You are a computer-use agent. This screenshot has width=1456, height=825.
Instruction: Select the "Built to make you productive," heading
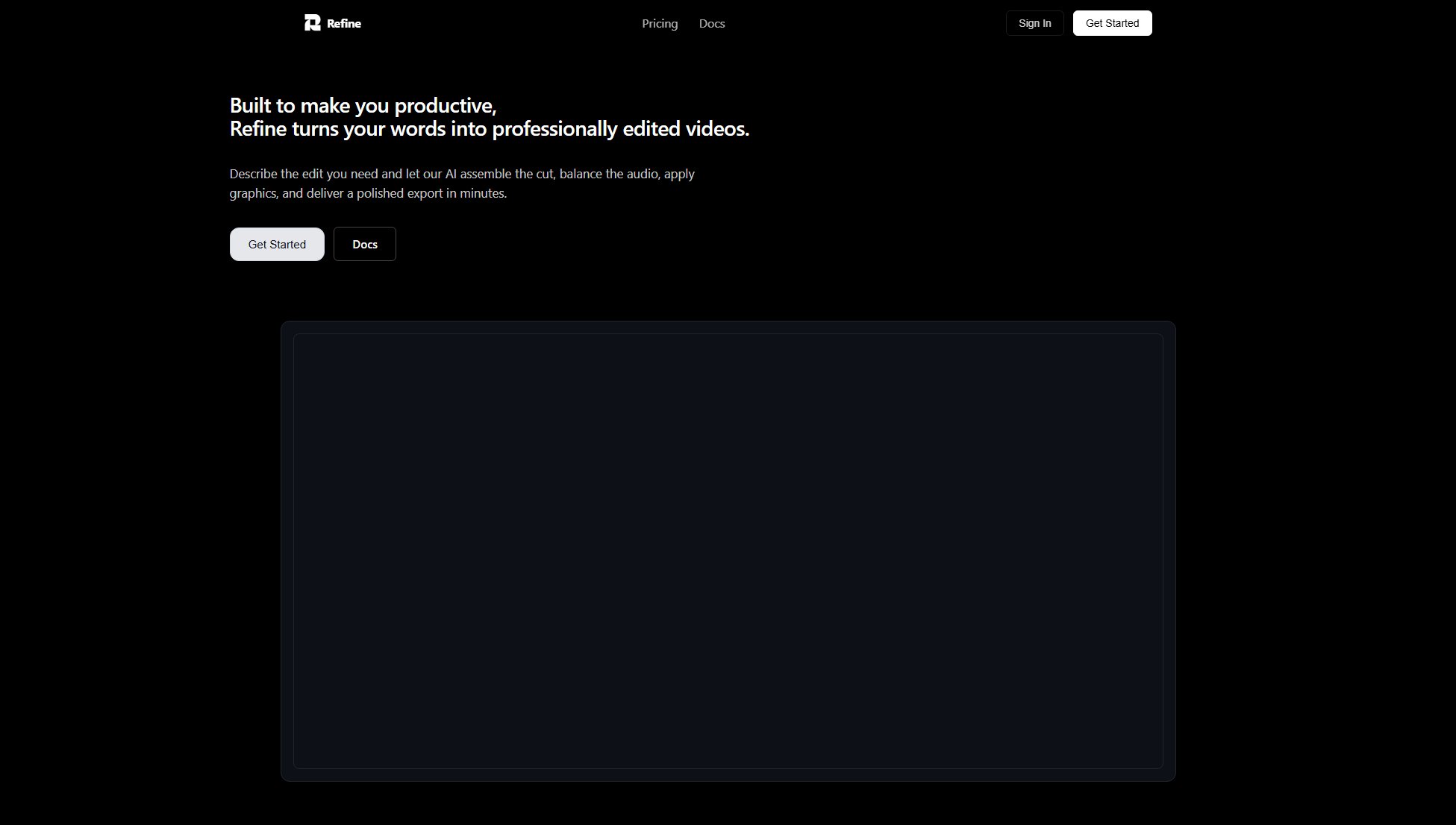363,105
